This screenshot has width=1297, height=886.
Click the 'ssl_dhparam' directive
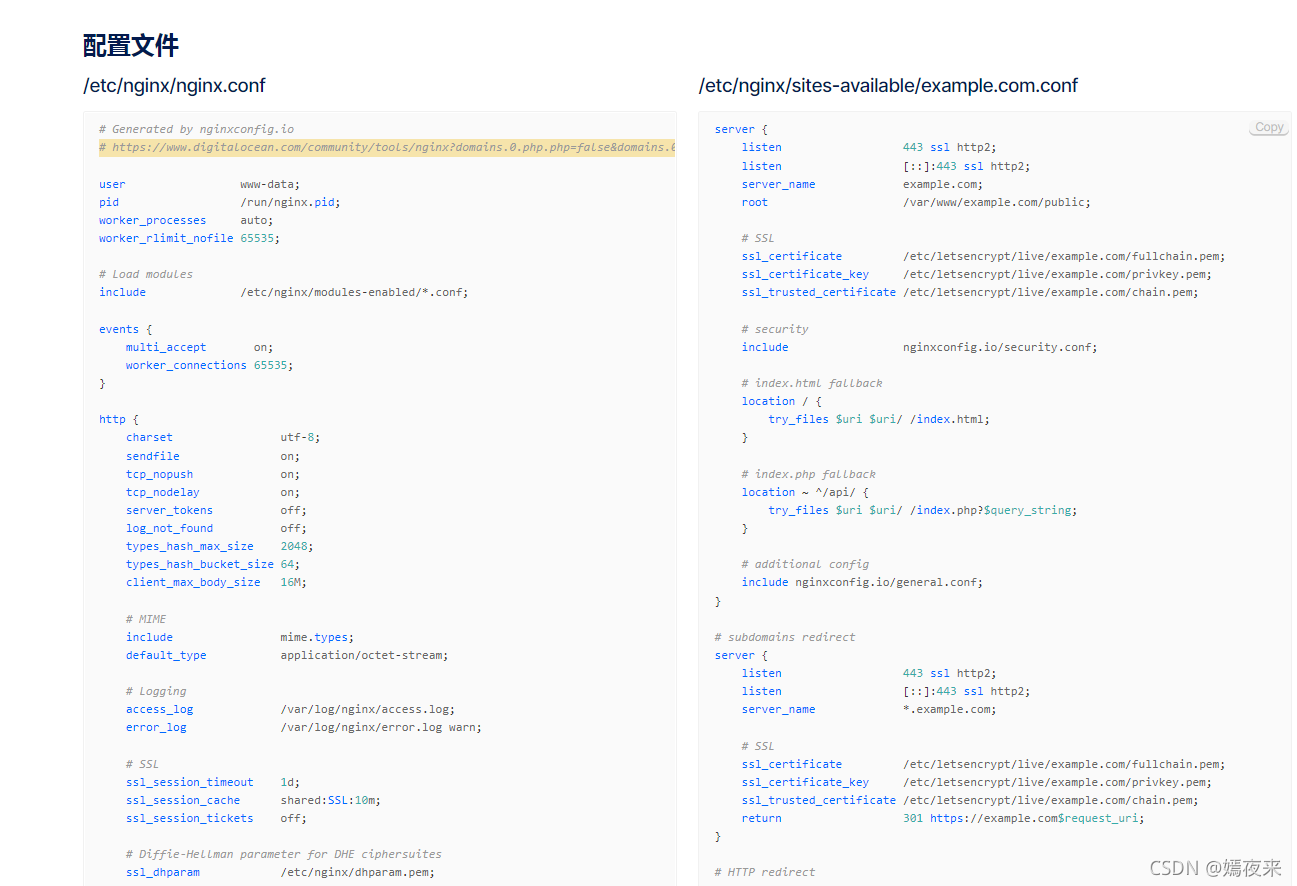pyautogui.click(x=163, y=872)
